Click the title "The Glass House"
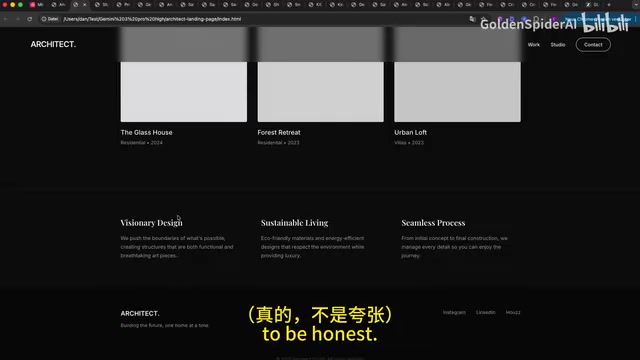This screenshot has height=360, width=640. [x=146, y=132]
